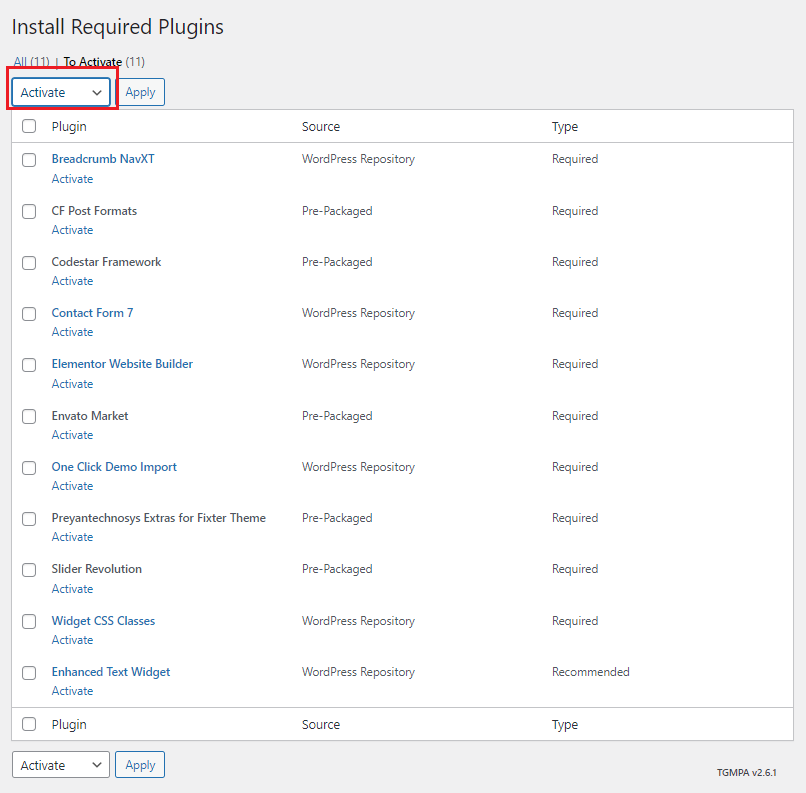
Task: Check the One Click Demo Import checkbox
Action: click(x=29, y=468)
